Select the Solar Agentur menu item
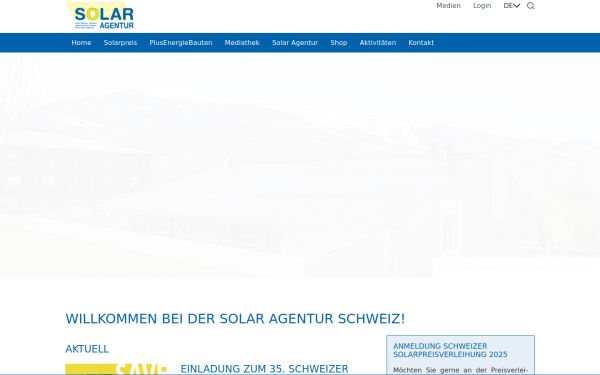The width and height of the screenshot is (600, 375). coord(295,42)
